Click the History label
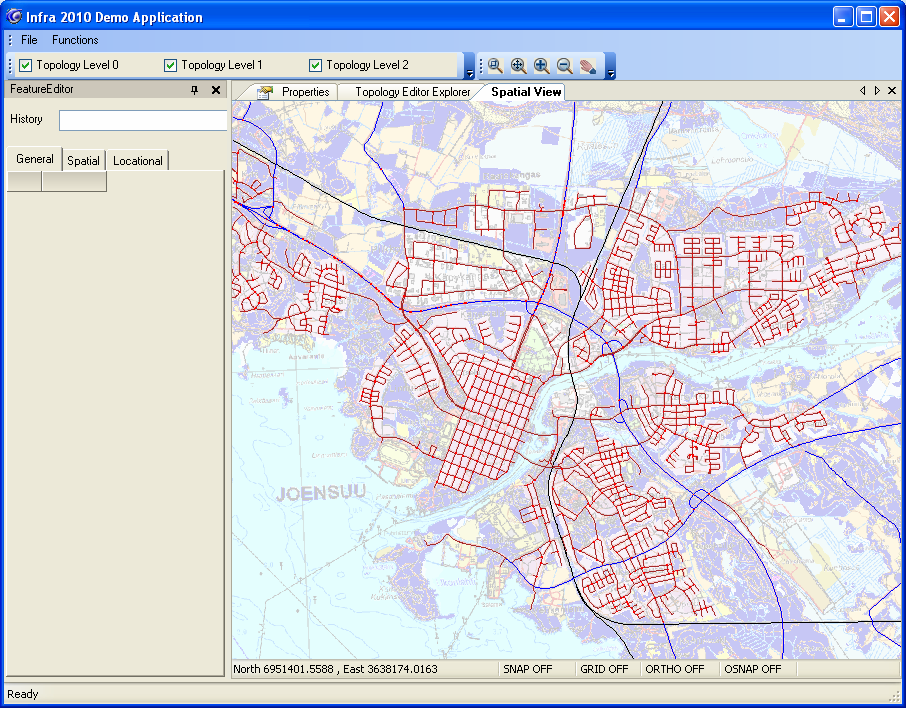Image resolution: width=906 pixels, height=708 pixels. 27,119
